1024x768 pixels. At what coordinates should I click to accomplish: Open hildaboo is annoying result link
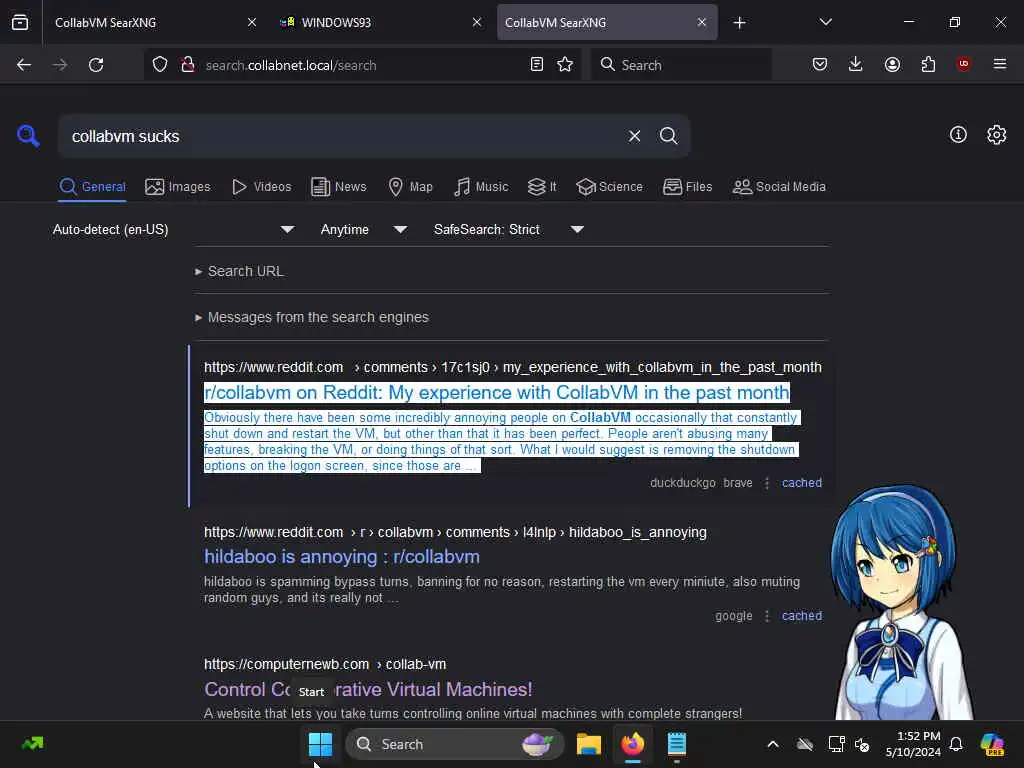(x=342, y=556)
